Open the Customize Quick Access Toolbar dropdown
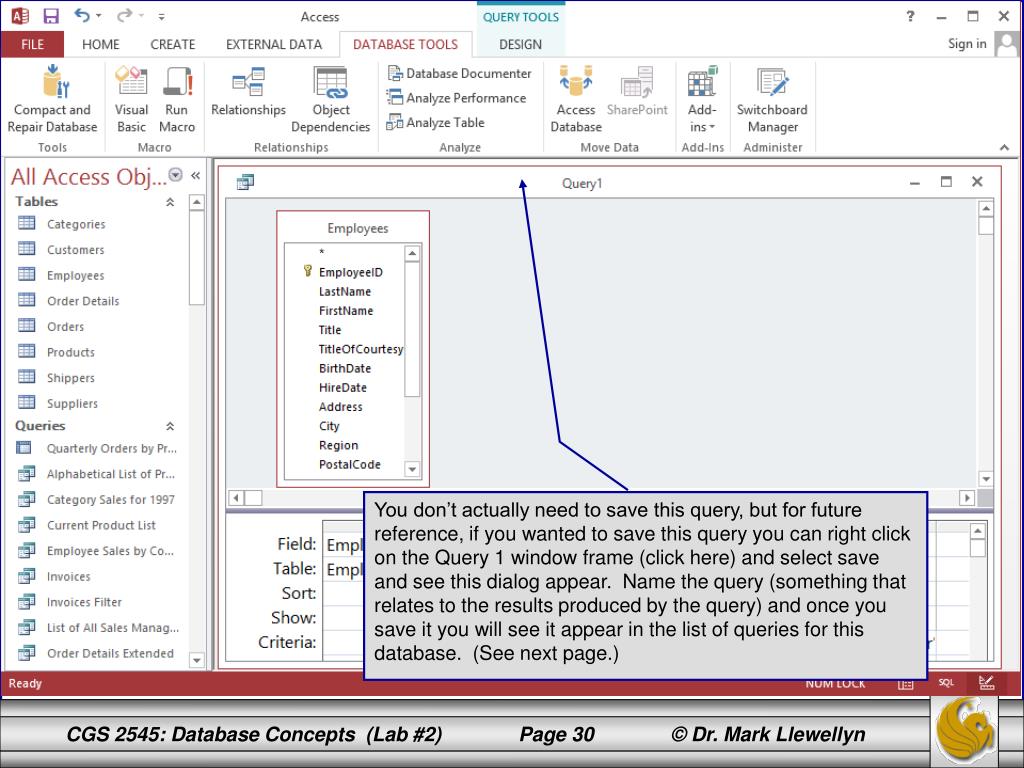Image resolution: width=1024 pixels, height=768 pixels. 161,16
